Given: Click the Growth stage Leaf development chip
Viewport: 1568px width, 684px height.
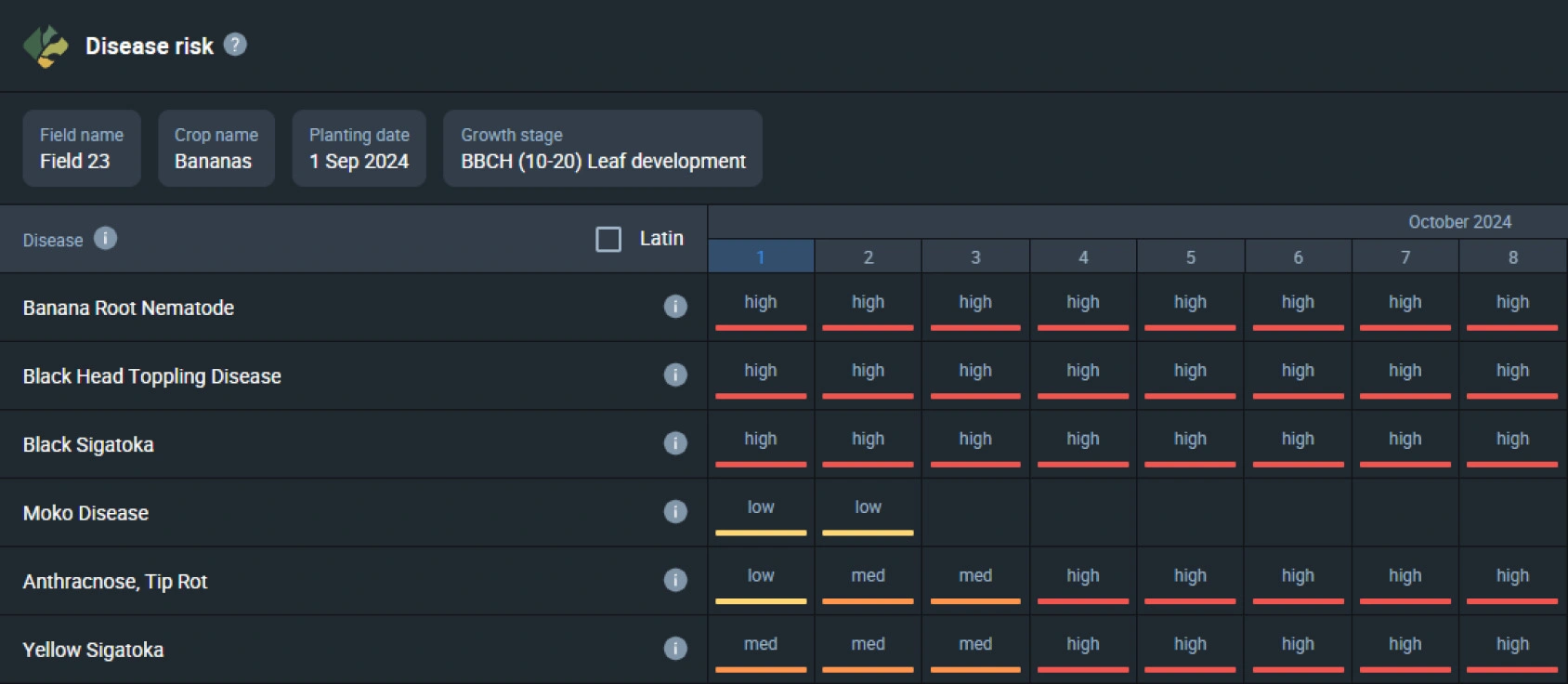Looking at the screenshot, I should [x=602, y=149].
